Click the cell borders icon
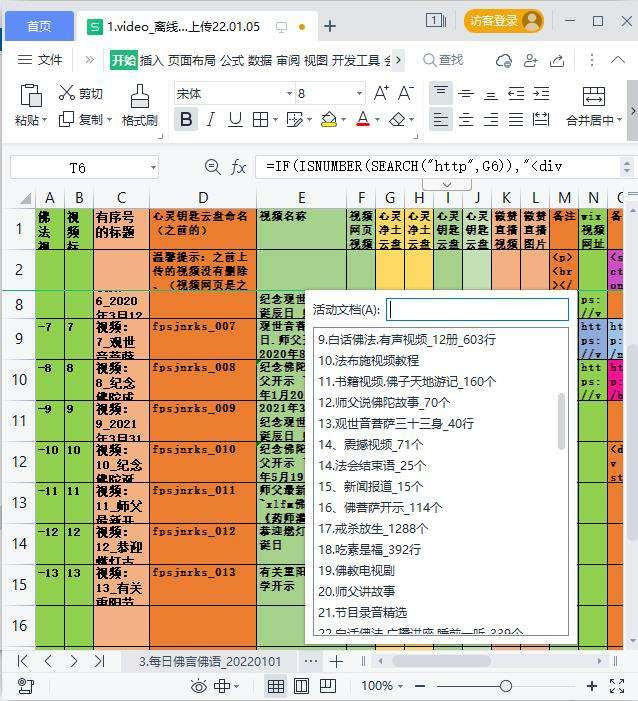Screen dimensions: 638x701 [261, 119]
